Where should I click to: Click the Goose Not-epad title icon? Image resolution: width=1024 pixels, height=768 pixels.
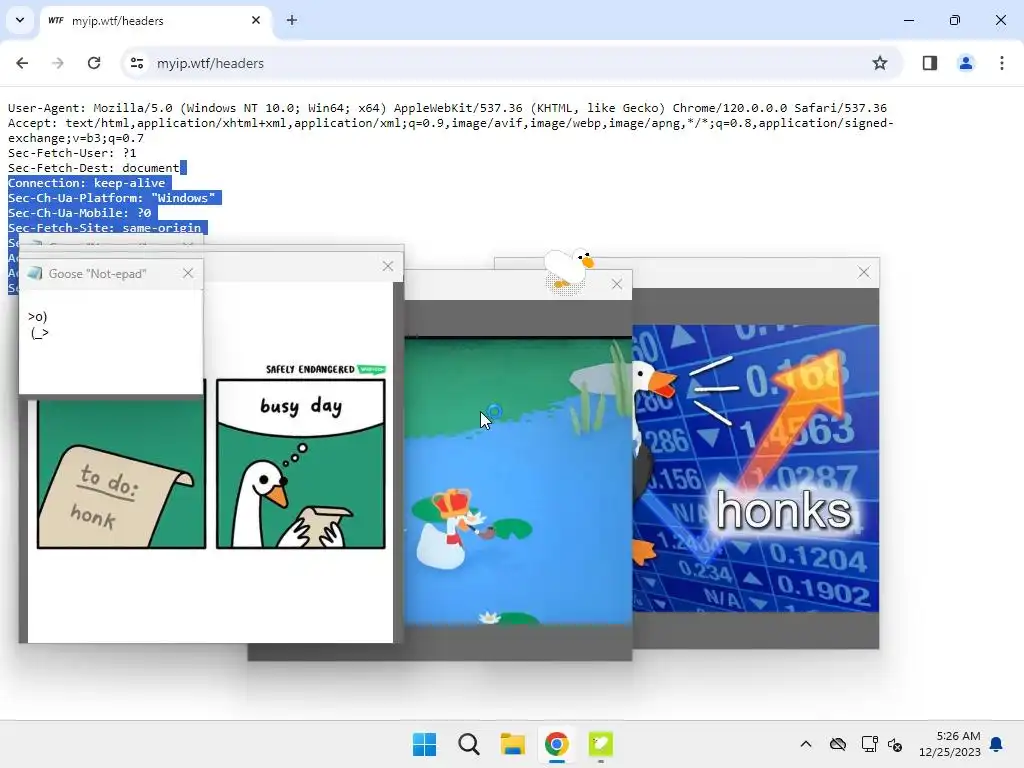pyautogui.click(x=35, y=273)
